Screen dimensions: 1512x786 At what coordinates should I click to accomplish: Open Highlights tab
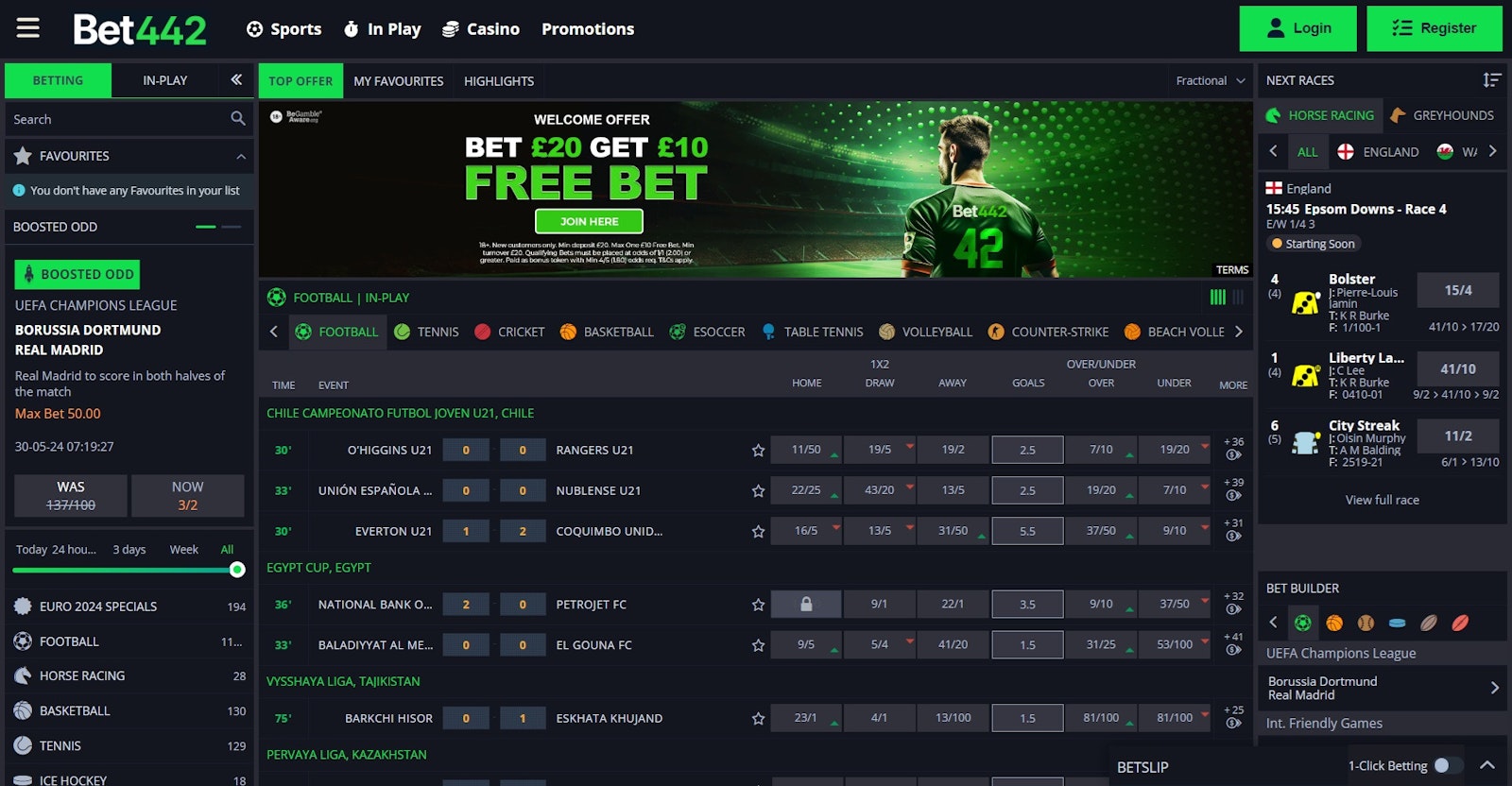499,81
